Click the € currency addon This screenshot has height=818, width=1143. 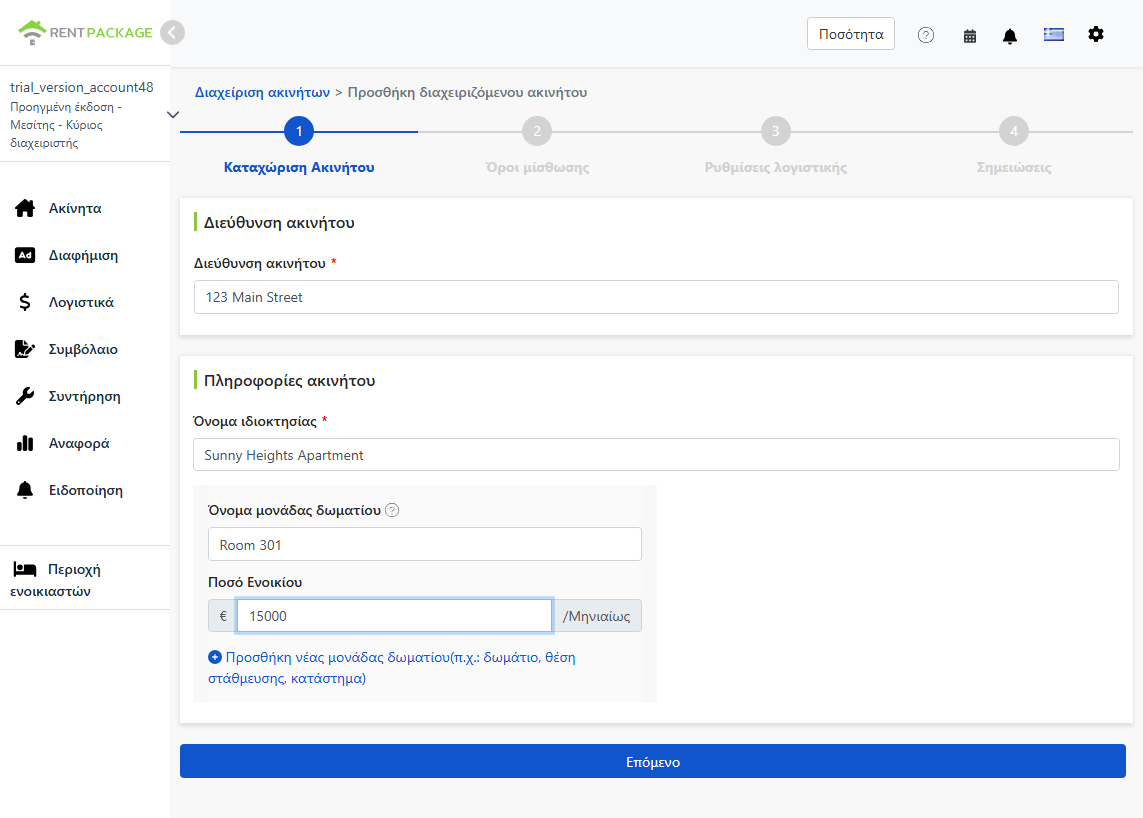(223, 616)
